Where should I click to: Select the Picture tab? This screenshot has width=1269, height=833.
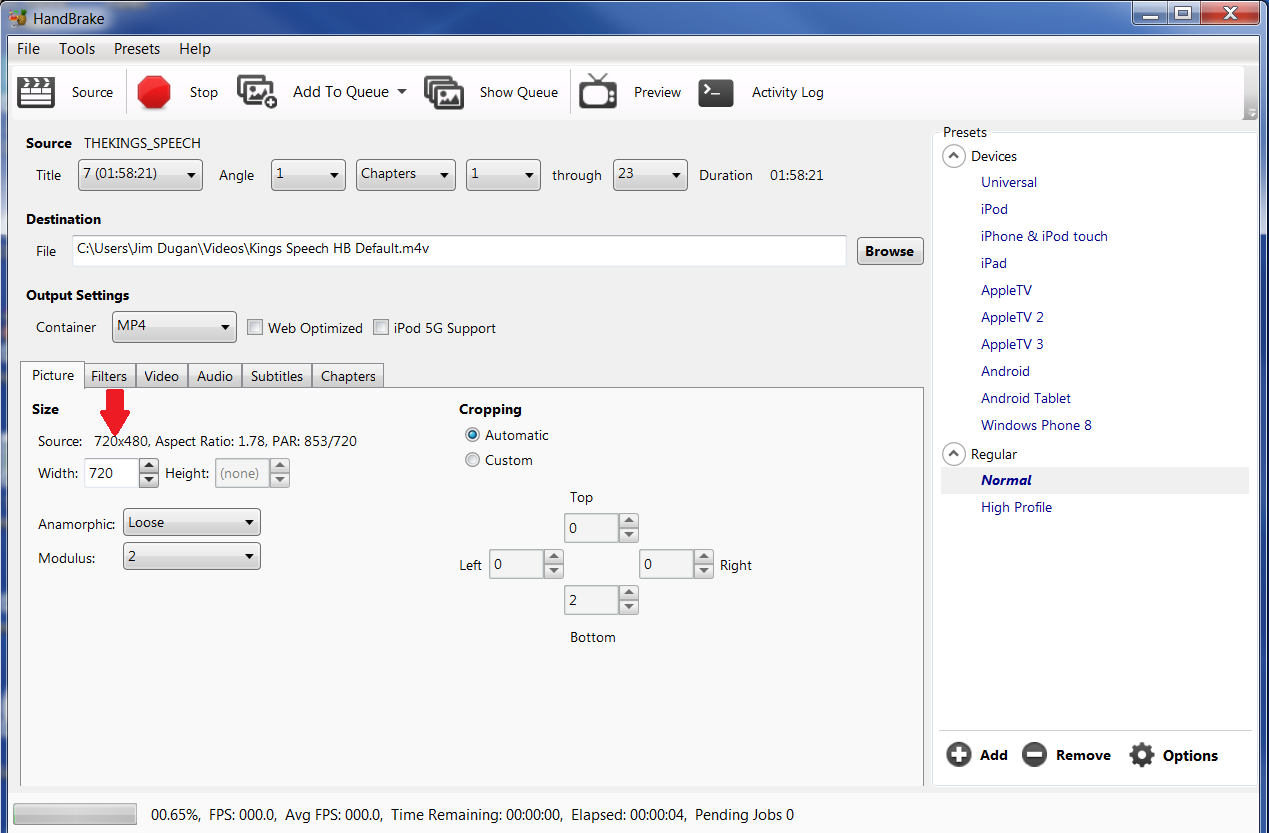[53, 375]
